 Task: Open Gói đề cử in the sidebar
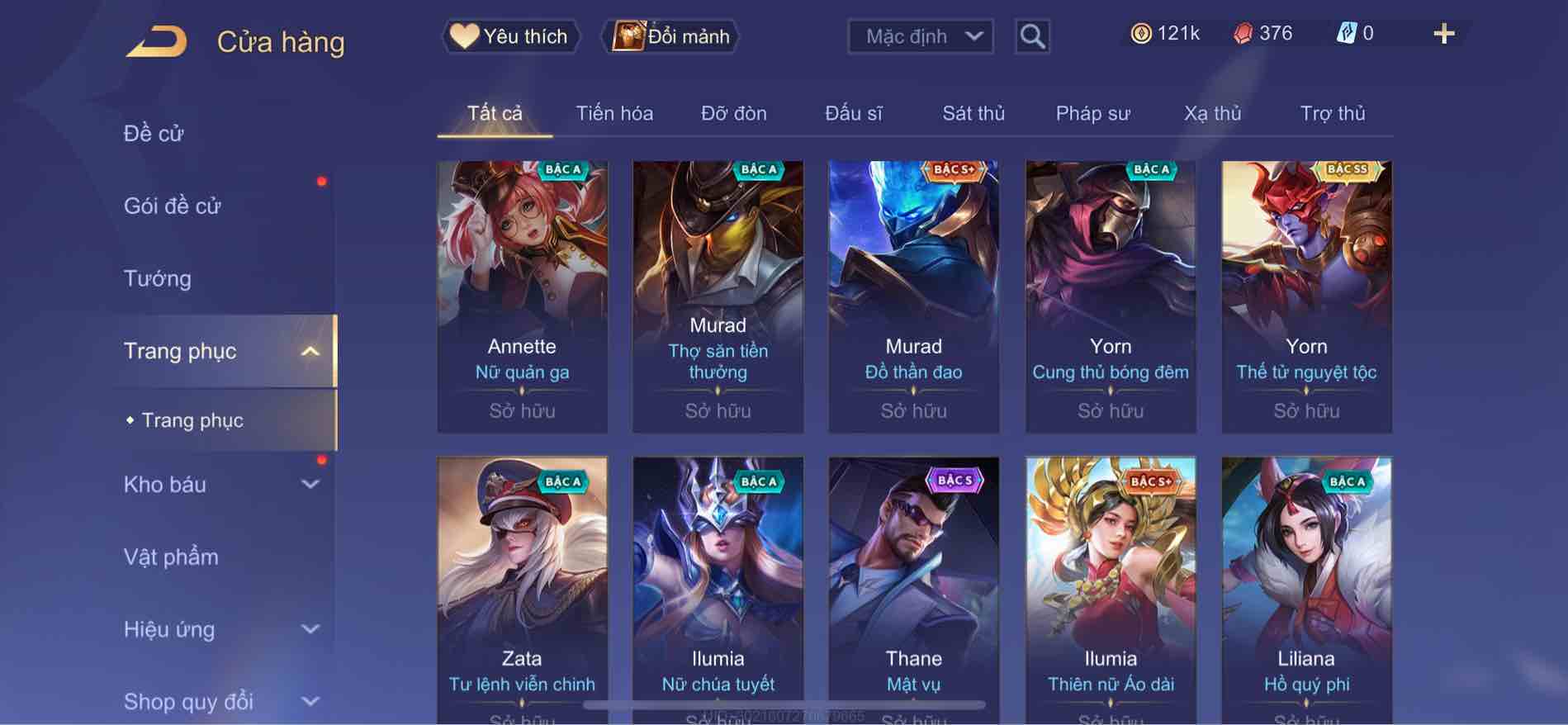point(172,206)
